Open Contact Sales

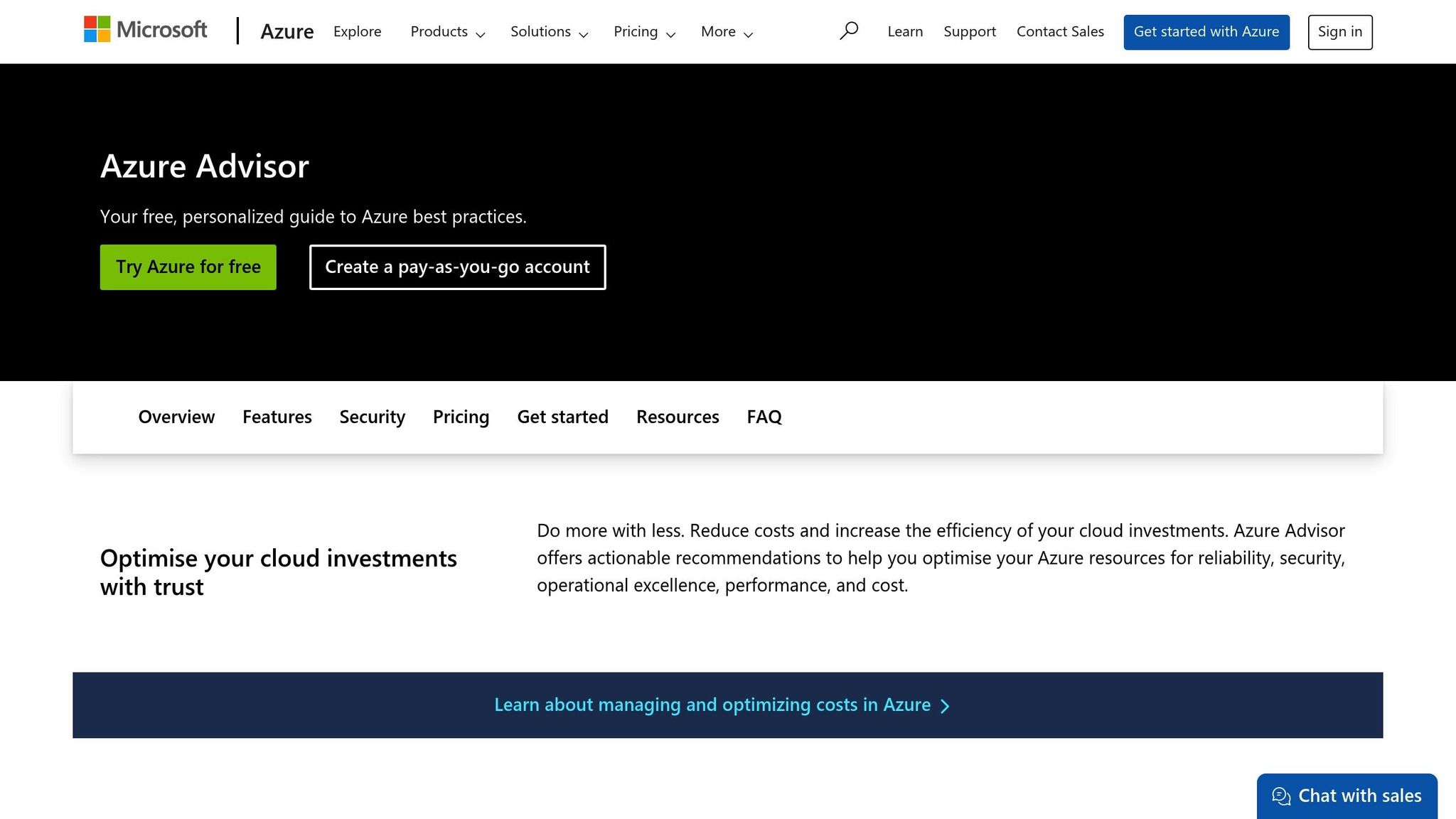click(x=1060, y=31)
